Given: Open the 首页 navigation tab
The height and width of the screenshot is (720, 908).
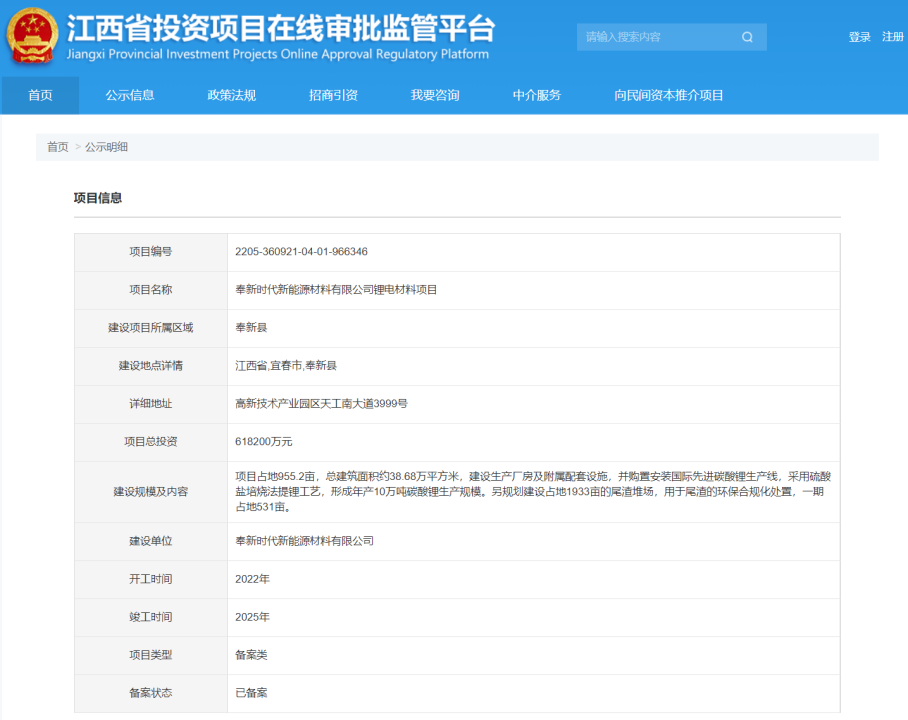Looking at the screenshot, I should (39, 95).
